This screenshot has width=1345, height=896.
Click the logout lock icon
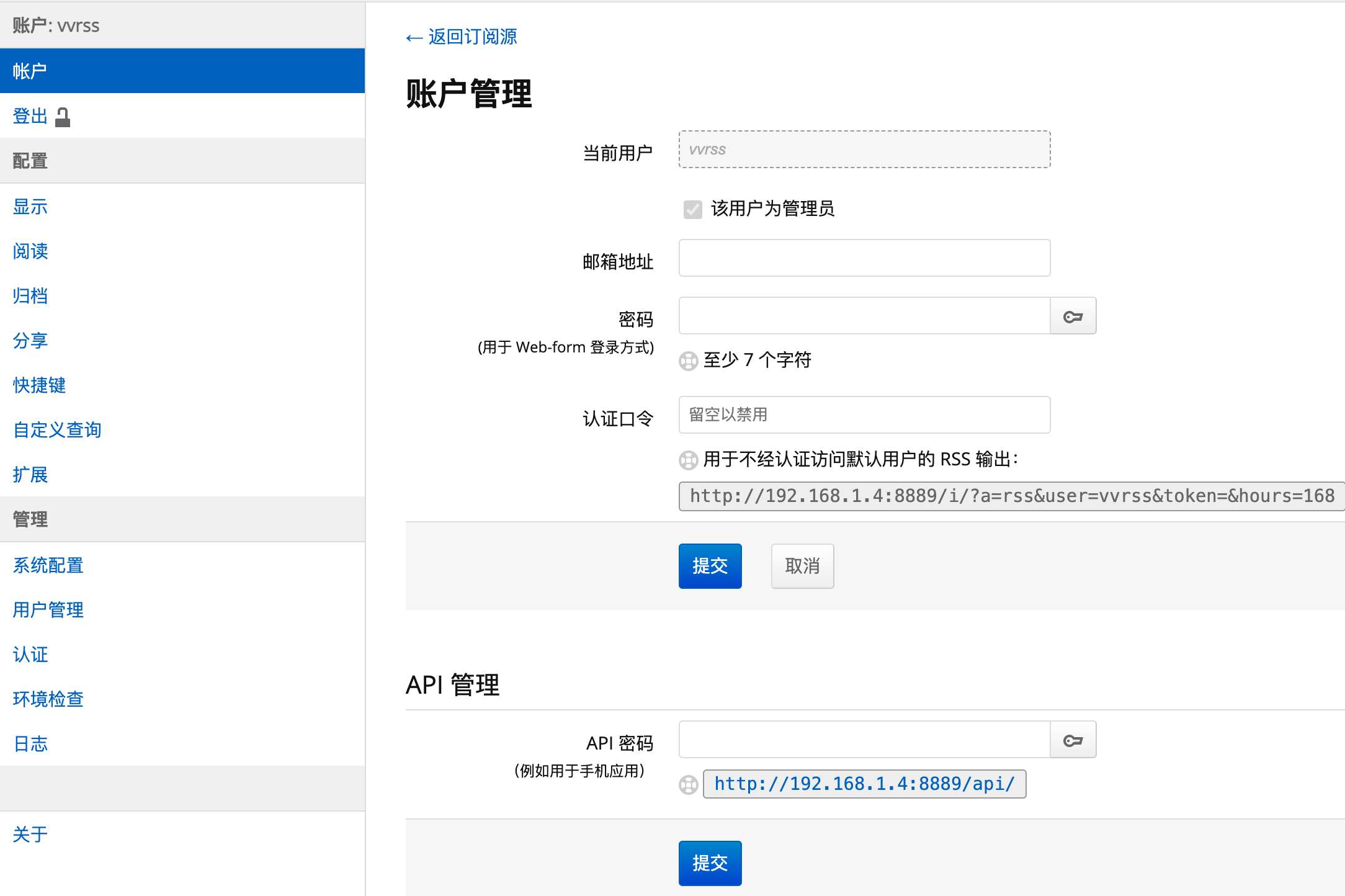(63, 117)
